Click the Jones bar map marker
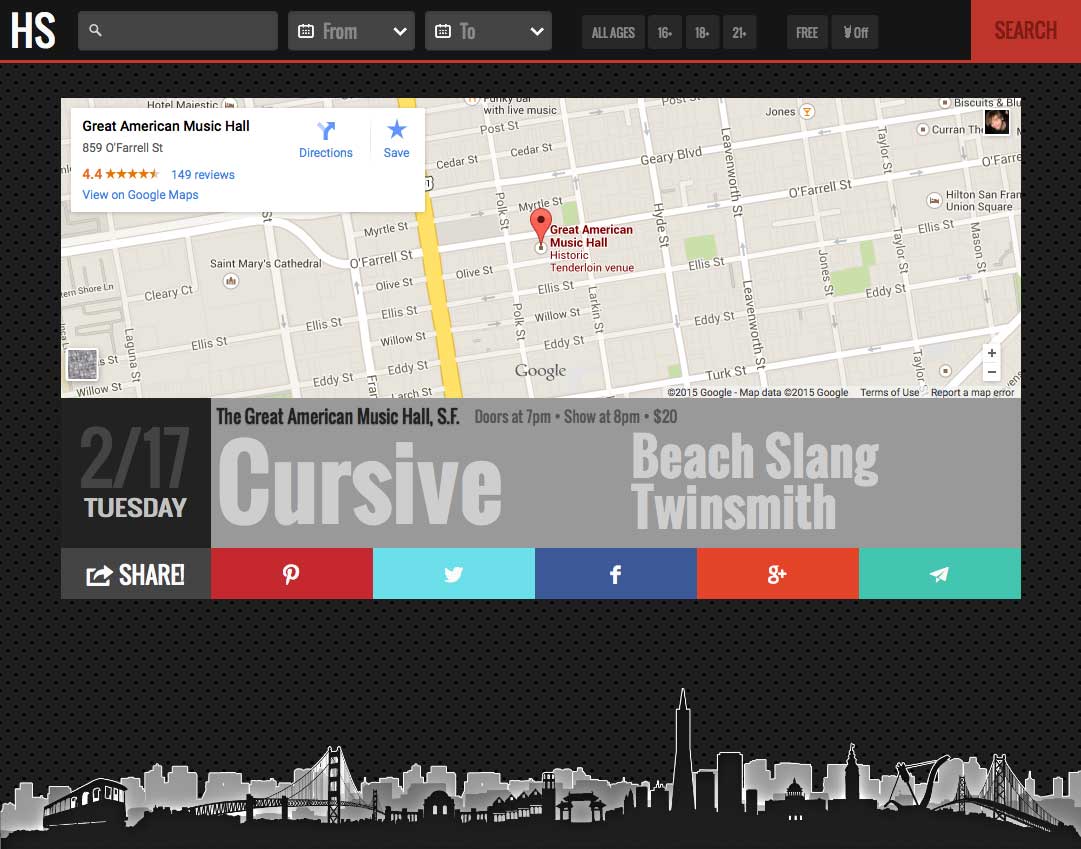The width and height of the screenshot is (1081, 849). point(807,112)
